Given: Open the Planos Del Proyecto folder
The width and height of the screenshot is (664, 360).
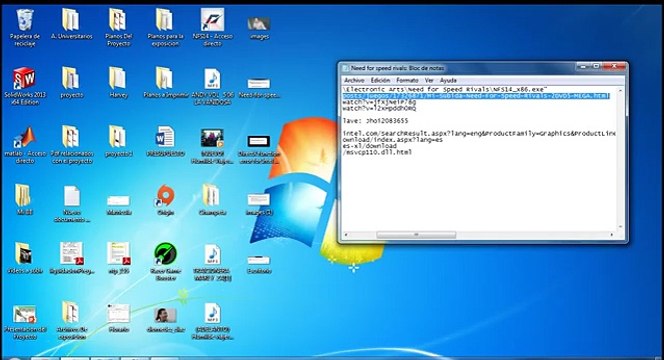Looking at the screenshot, I should click(118, 28).
